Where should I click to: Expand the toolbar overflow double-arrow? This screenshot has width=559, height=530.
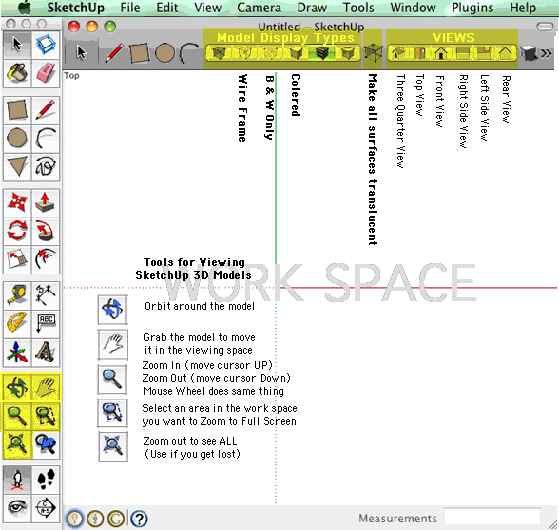pos(546,53)
